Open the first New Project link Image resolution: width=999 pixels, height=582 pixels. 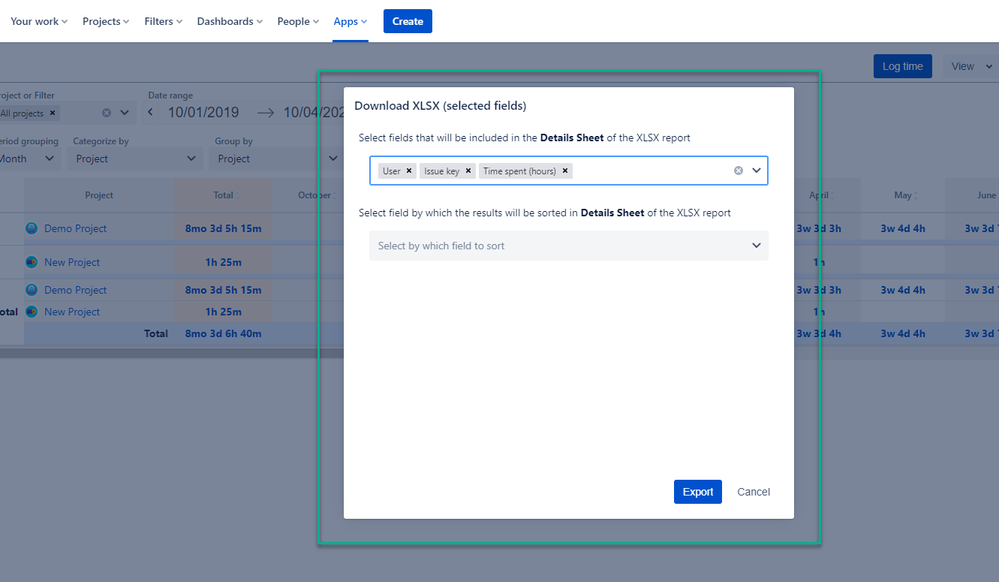[72, 262]
